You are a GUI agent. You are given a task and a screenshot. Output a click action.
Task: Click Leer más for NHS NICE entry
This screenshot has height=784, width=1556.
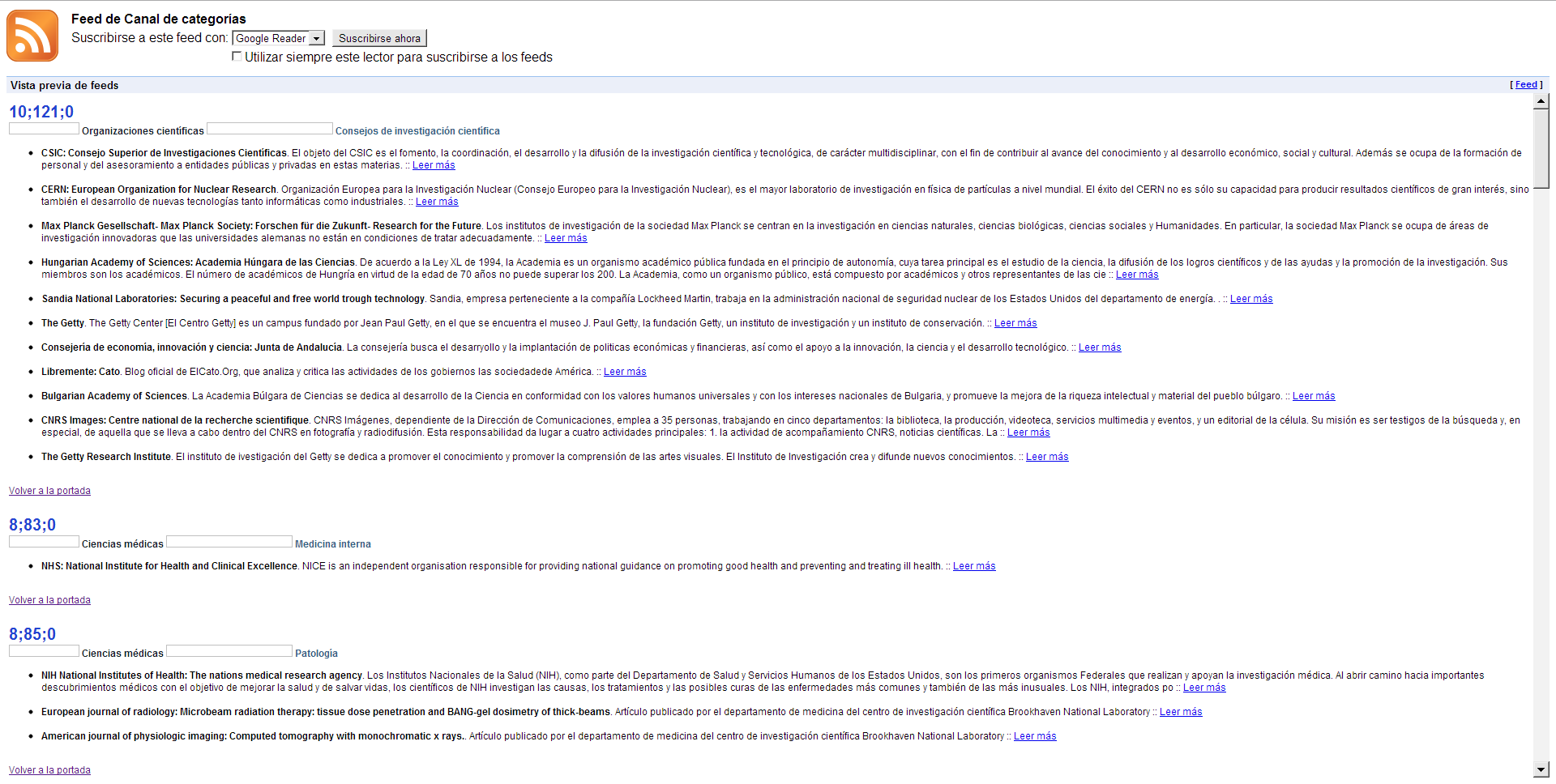pos(974,566)
